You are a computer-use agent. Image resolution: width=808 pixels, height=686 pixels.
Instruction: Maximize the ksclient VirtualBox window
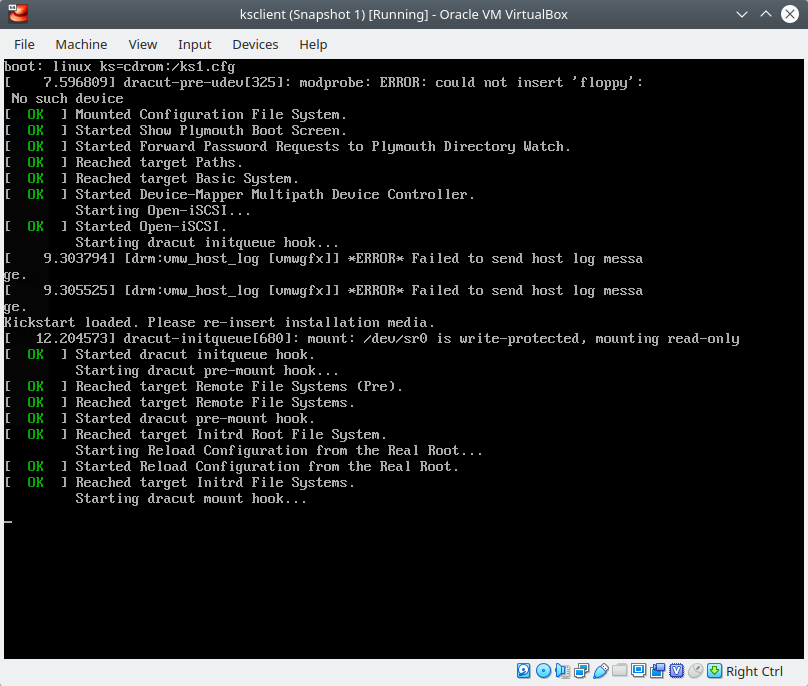coord(766,14)
